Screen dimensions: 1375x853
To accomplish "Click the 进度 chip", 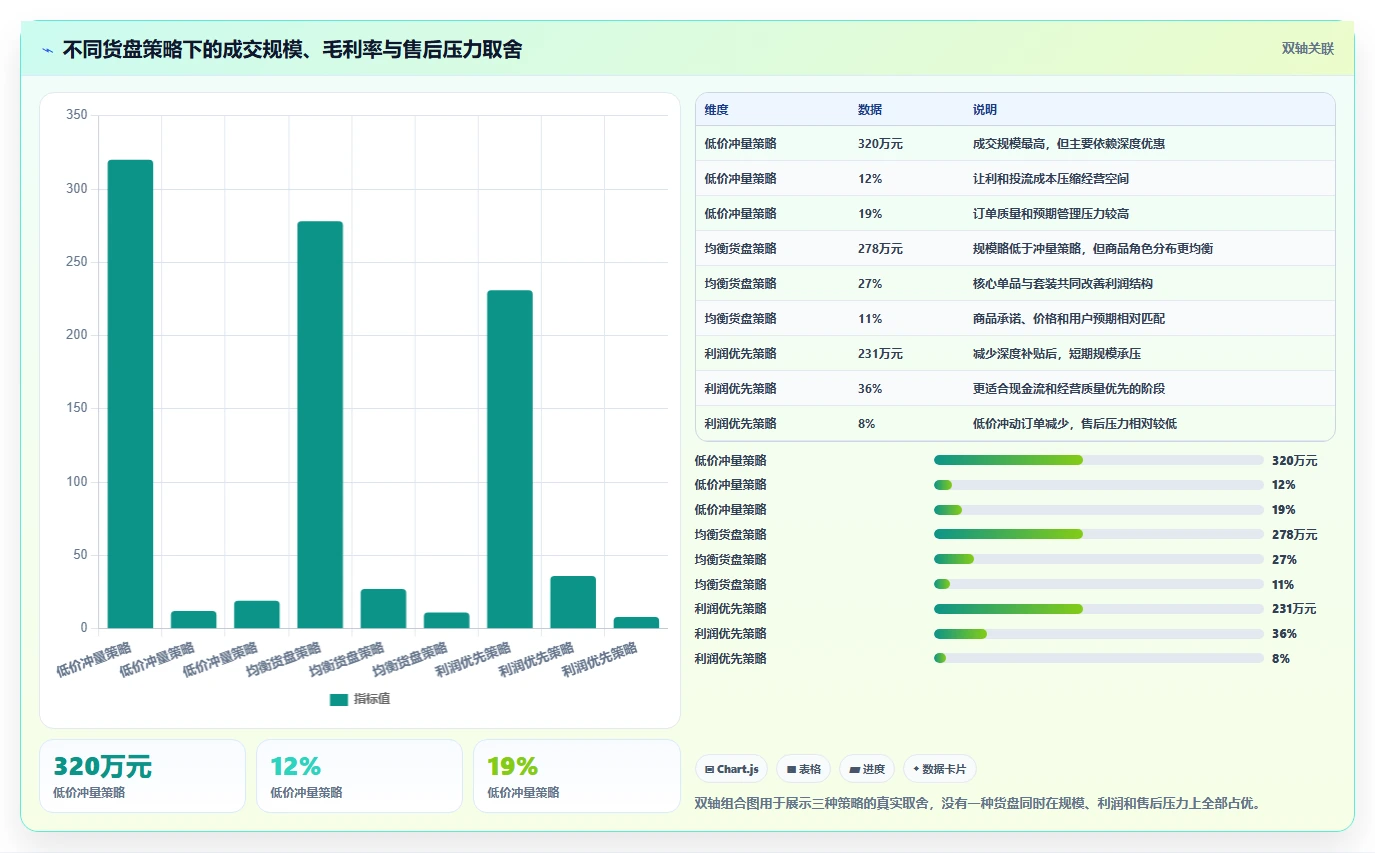I will 867,769.
